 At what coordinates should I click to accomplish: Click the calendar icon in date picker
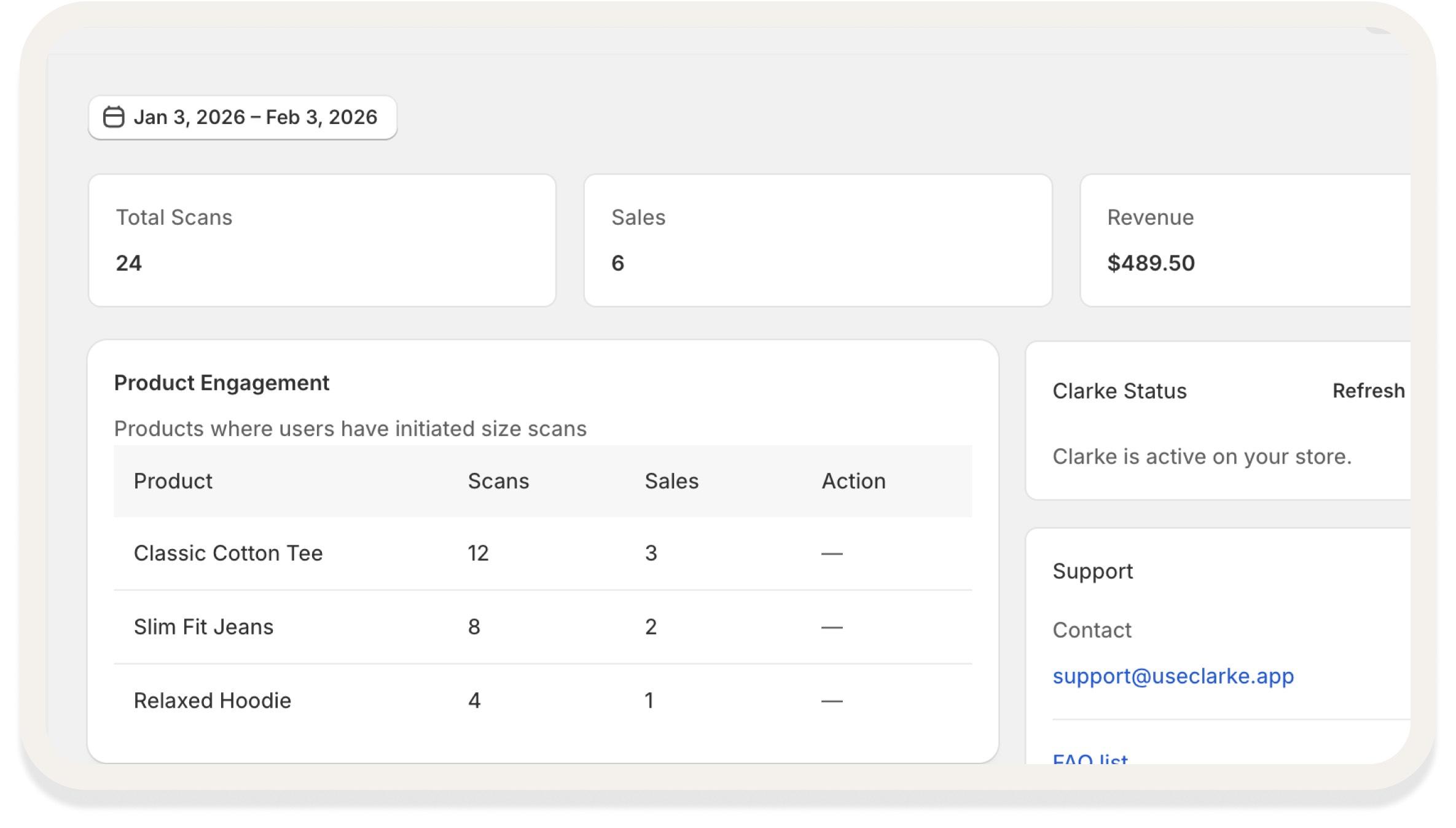[x=114, y=117]
